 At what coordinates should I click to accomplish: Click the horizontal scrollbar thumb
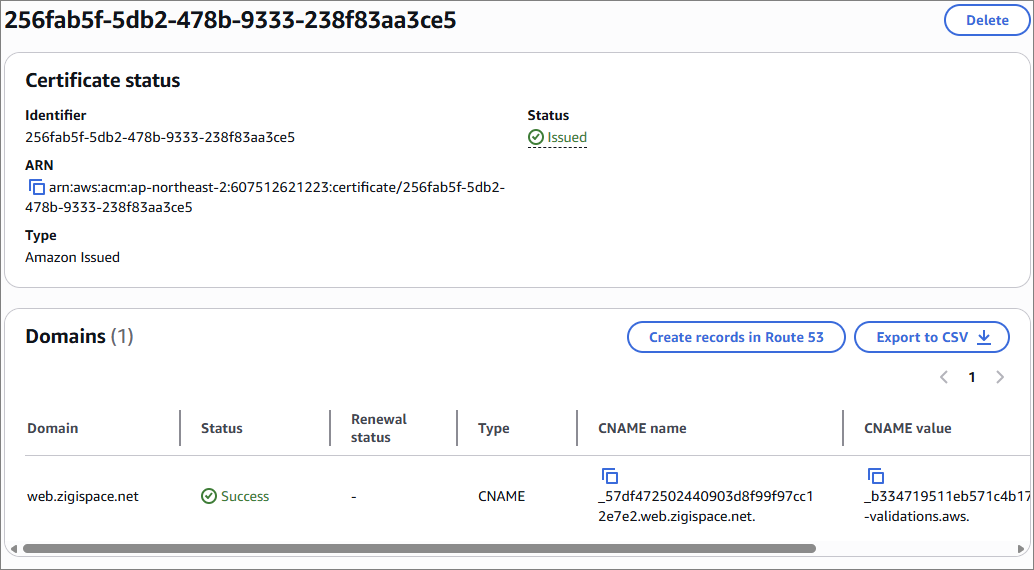(x=419, y=548)
